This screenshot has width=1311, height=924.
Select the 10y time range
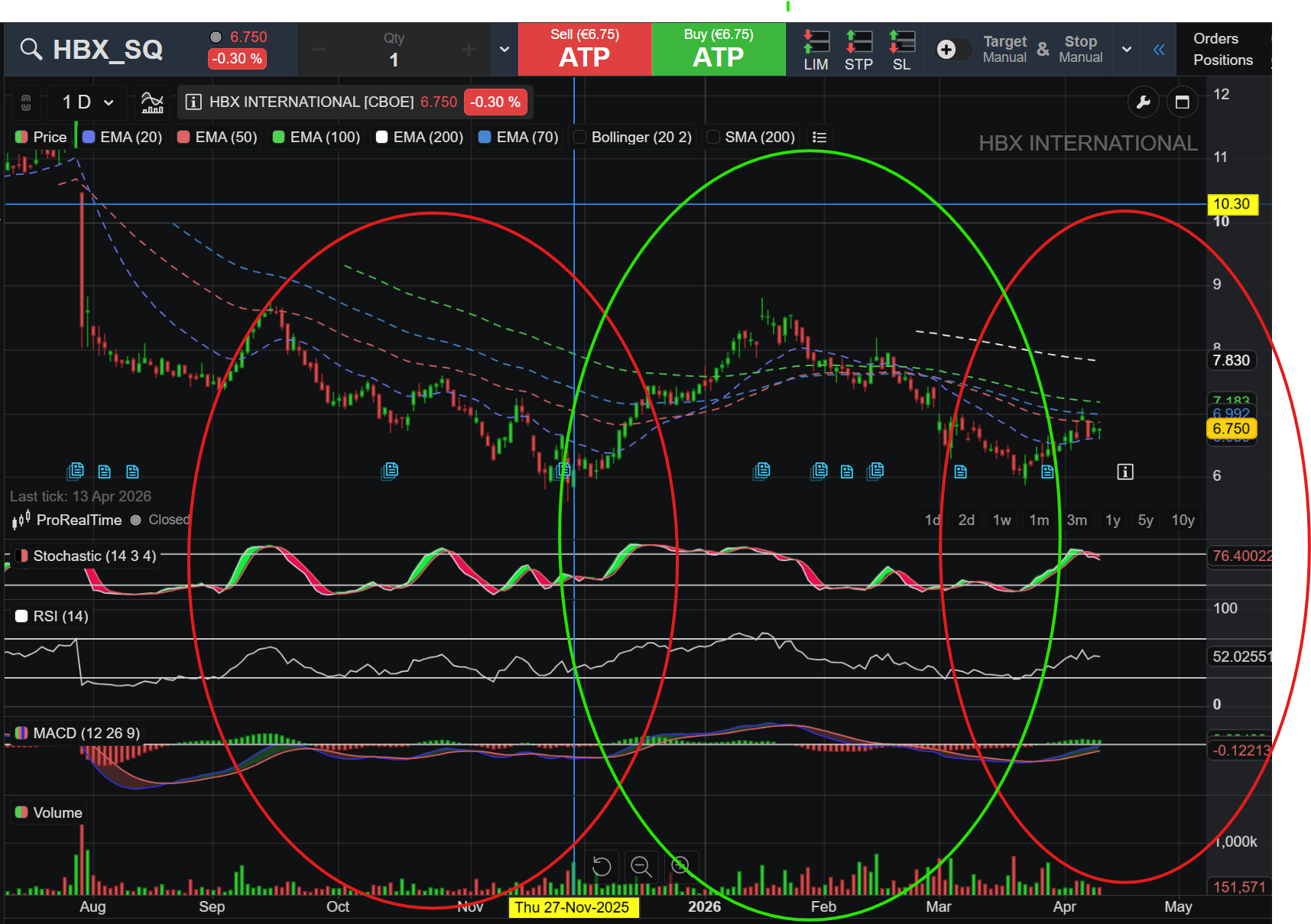[1183, 520]
